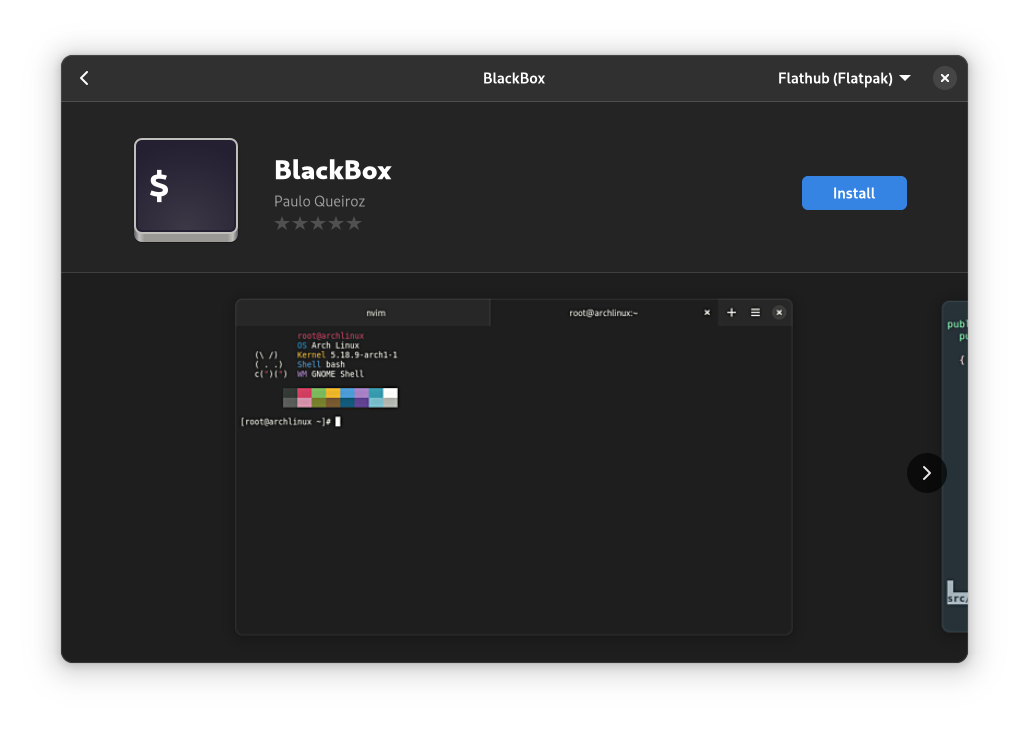Select the nvim tab in the screenshot
Screen dimensions: 1029x730
(x=375, y=312)
